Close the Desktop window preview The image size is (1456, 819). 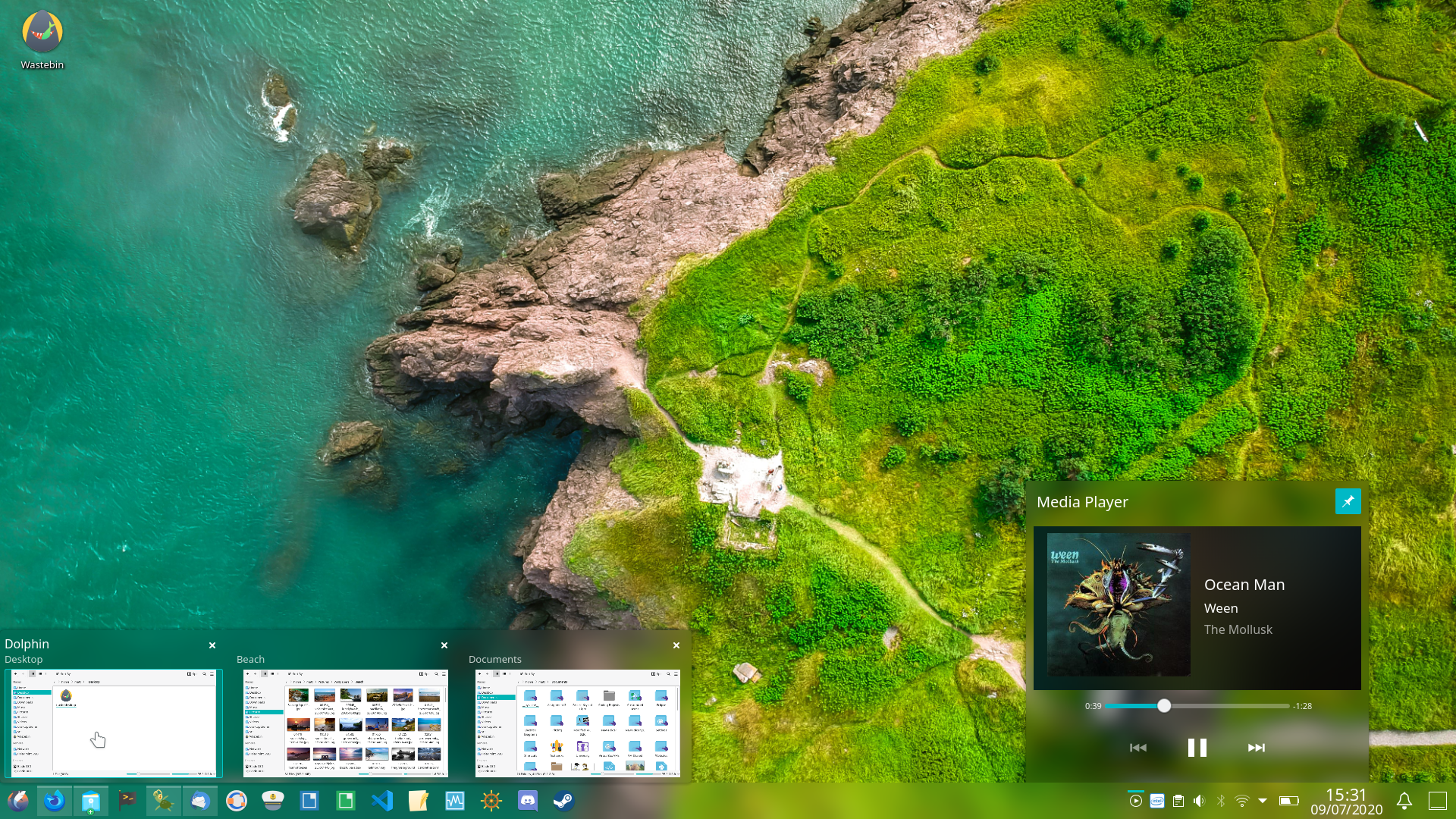[212, 645]
